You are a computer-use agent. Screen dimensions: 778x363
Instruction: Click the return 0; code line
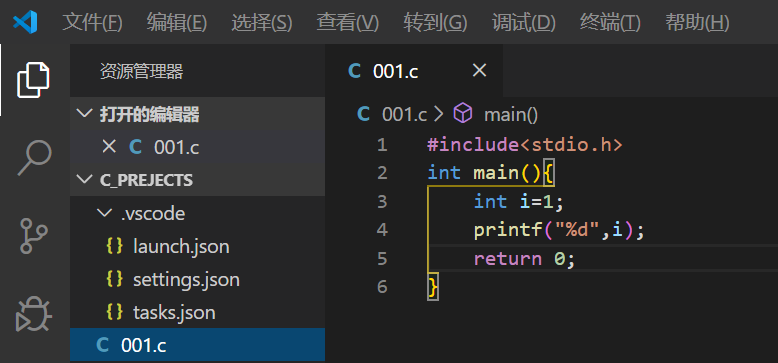(x=524, y=258)
